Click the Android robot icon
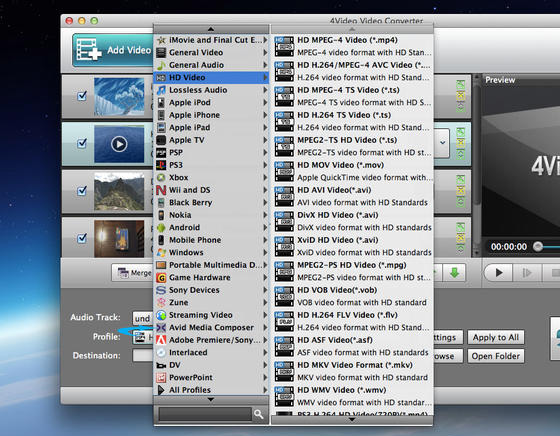The image size is (560, 436). (161, 227)
